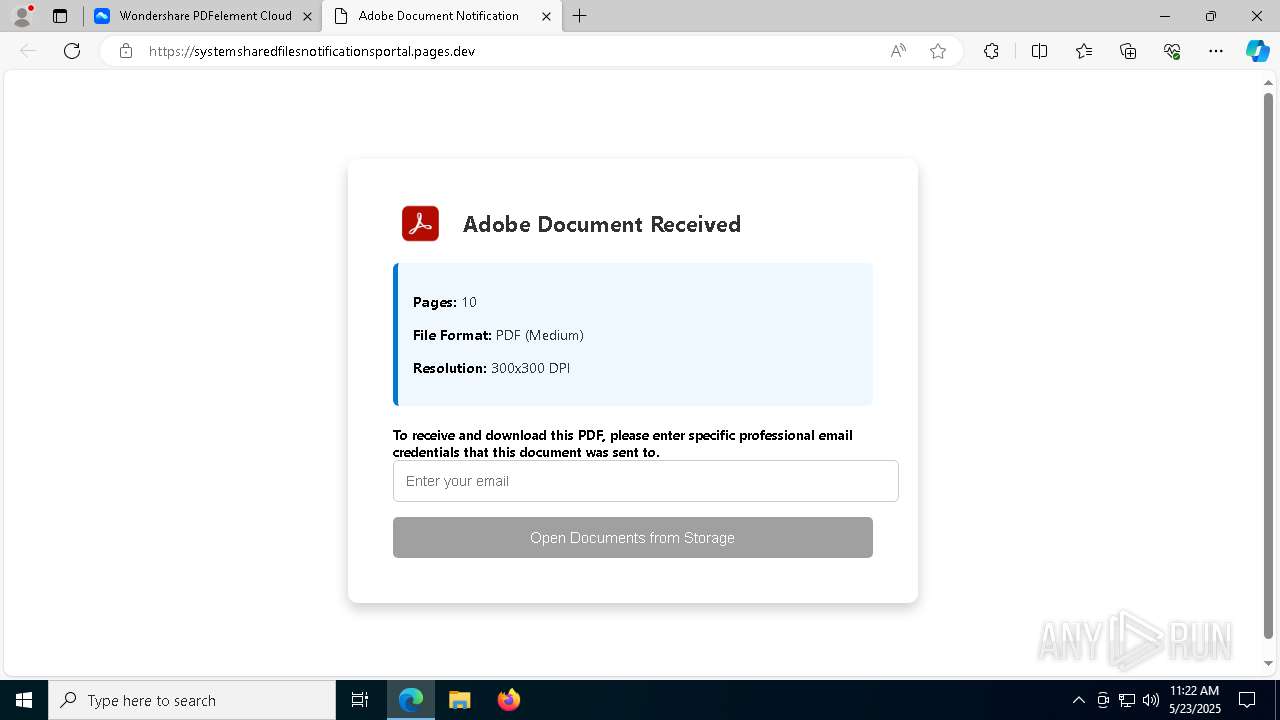
Task: Select the Adobe Document Received heading
Action: 601,224
